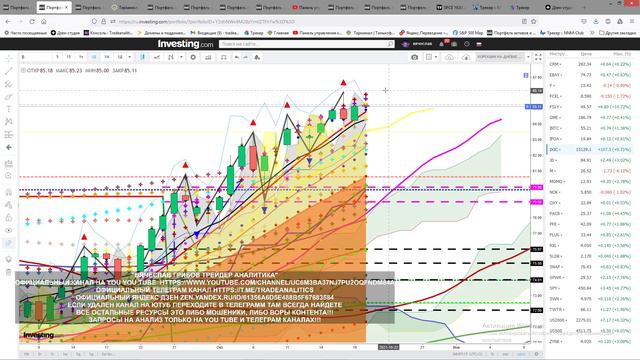Click the browser URL address bar
Image resolution: width=640 pixels, height=360 pixels.
tap(312, 22)
